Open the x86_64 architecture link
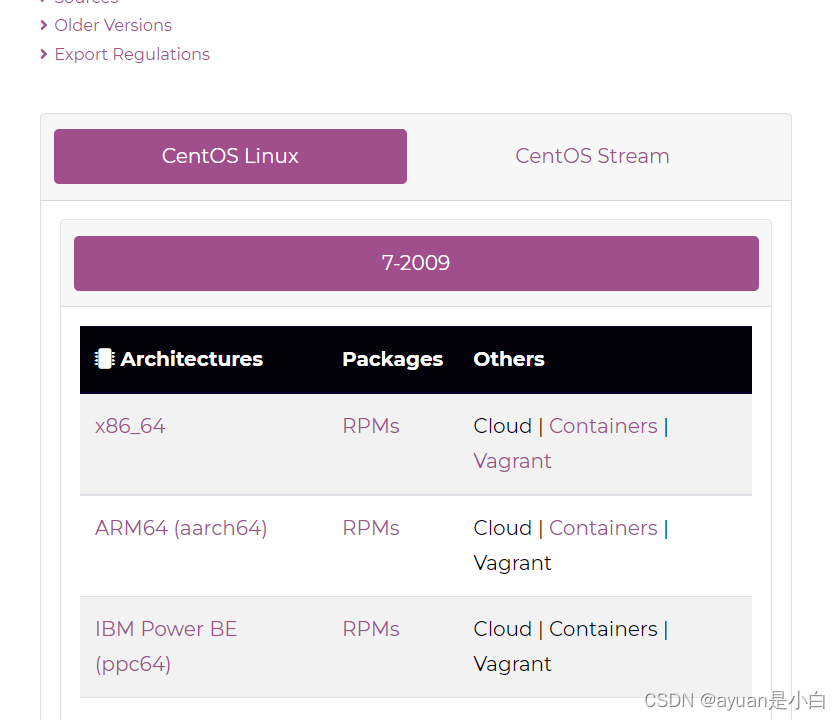 tap(130, 425)
